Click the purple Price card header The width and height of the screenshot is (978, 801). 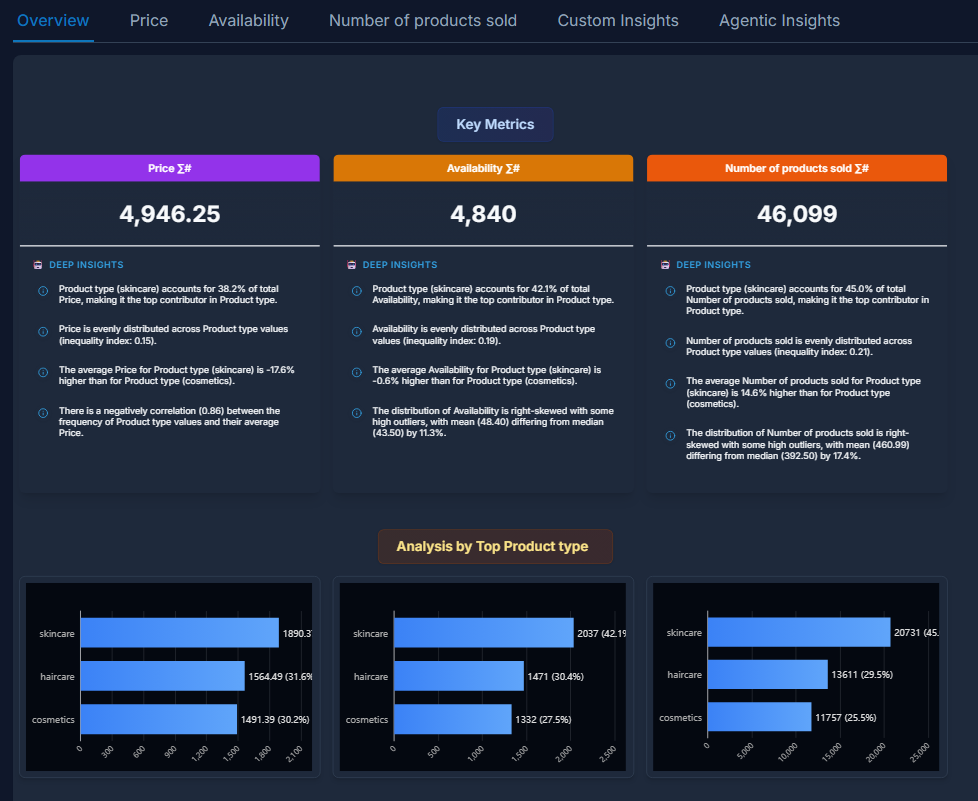pos(170,168)
